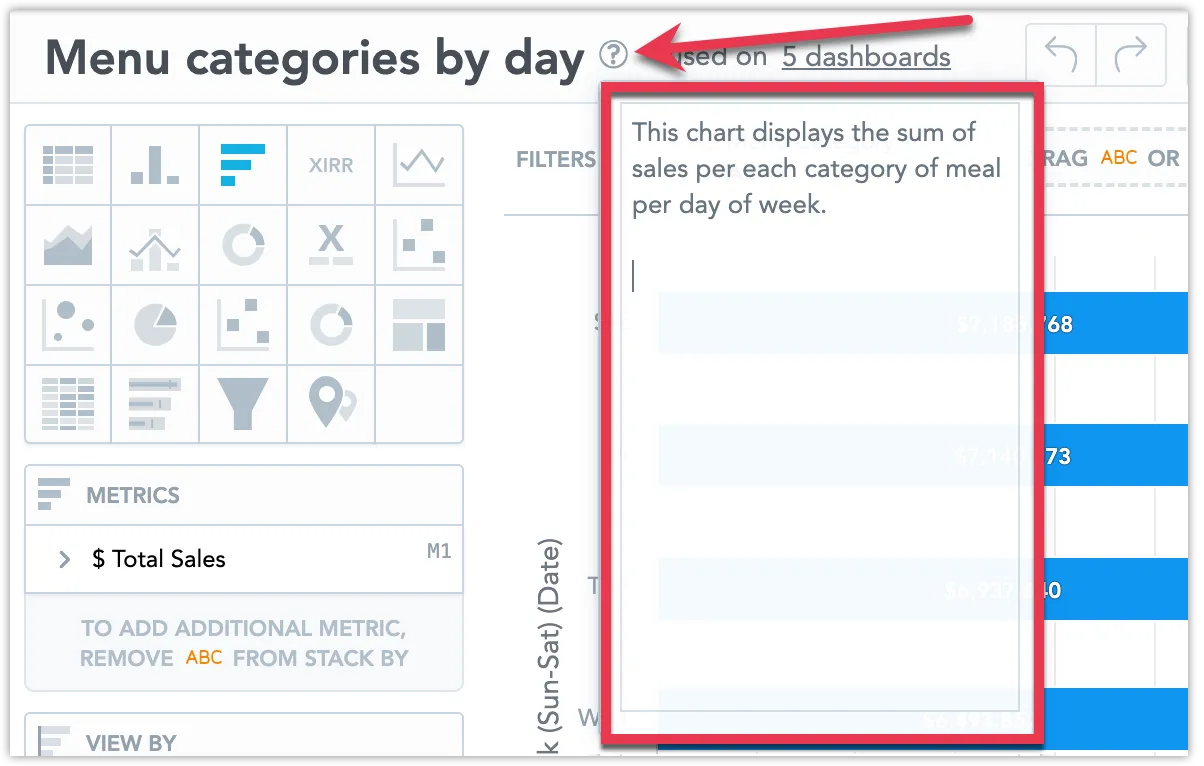The width and height of the screenshot is (1204, 766).
Task: Expand the $ Total Sales metric
Action: click(63, 560)
